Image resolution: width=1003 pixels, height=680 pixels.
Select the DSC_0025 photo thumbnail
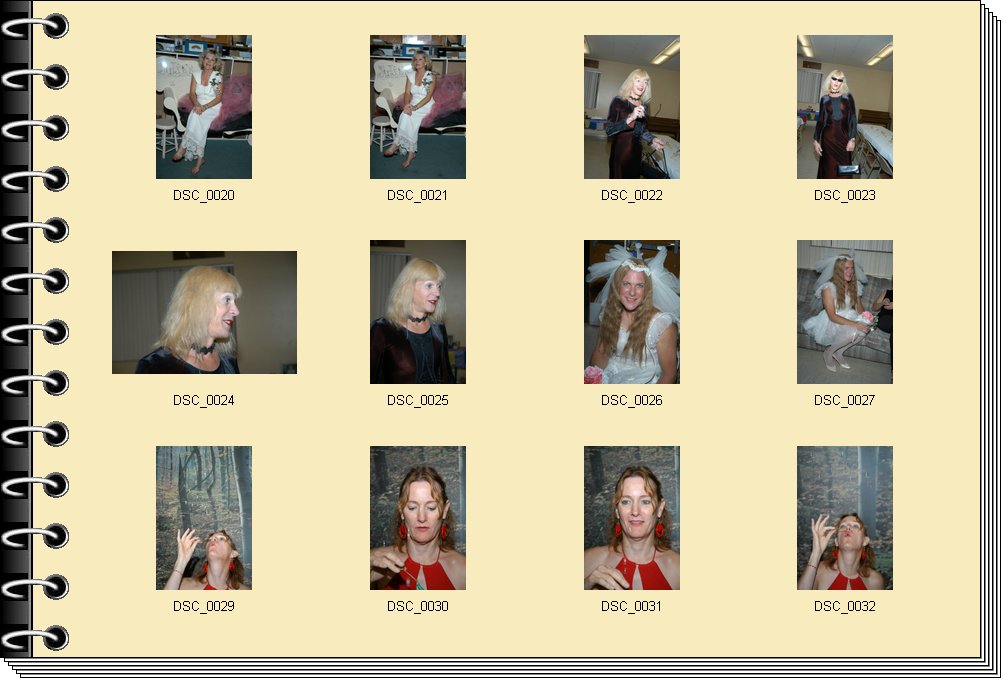(418, 312)
